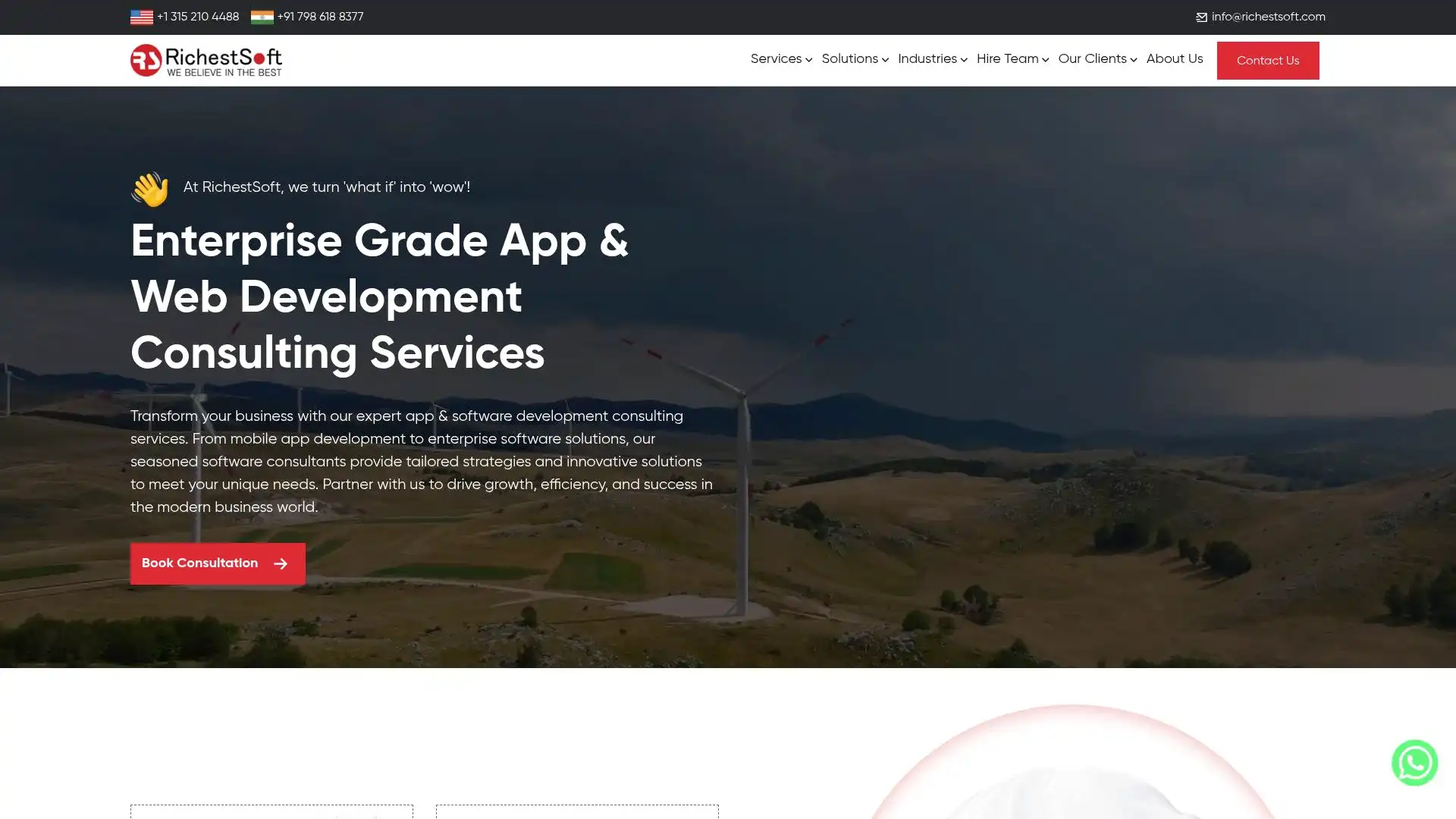Open the Industries dropdown
Viewport: 1456px width, 819px height.
click(931, 59)
